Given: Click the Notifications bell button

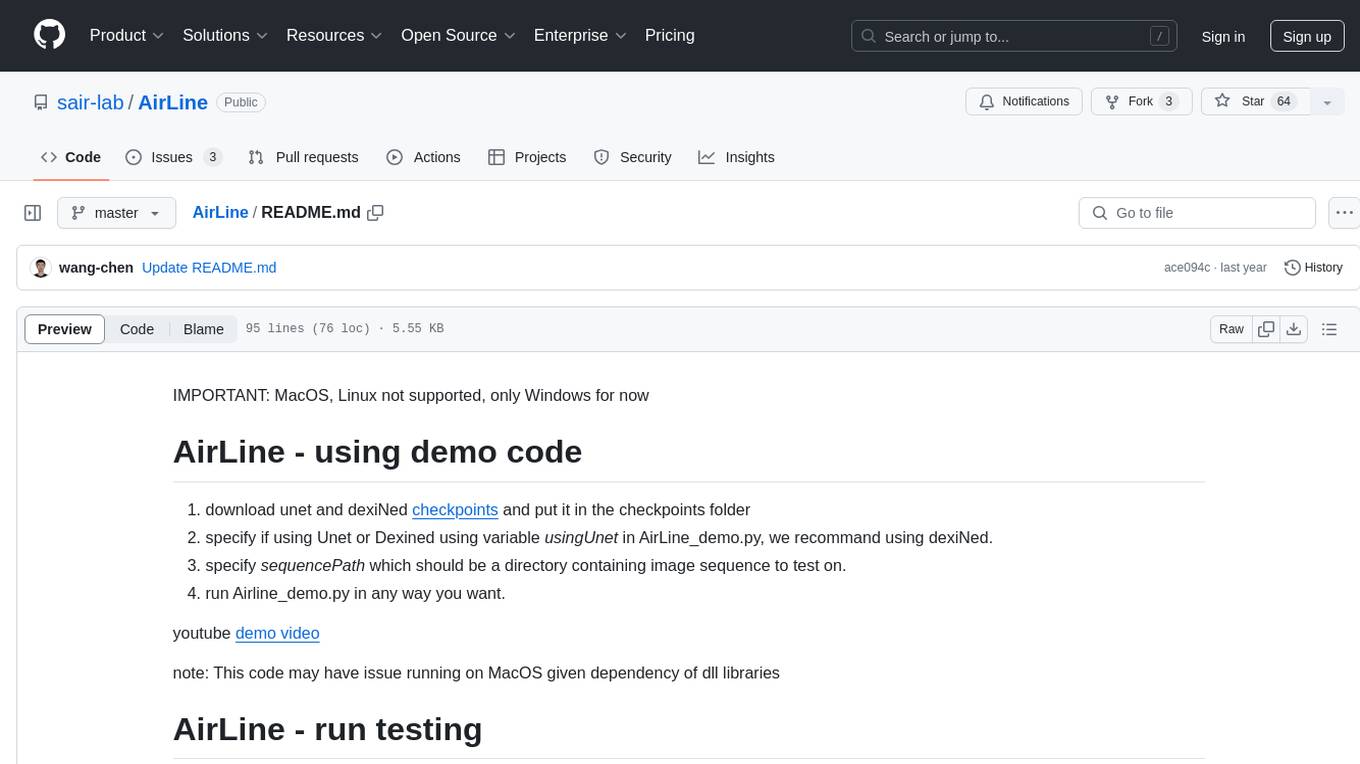Looking at the screenshot, I should [1024, 101].
